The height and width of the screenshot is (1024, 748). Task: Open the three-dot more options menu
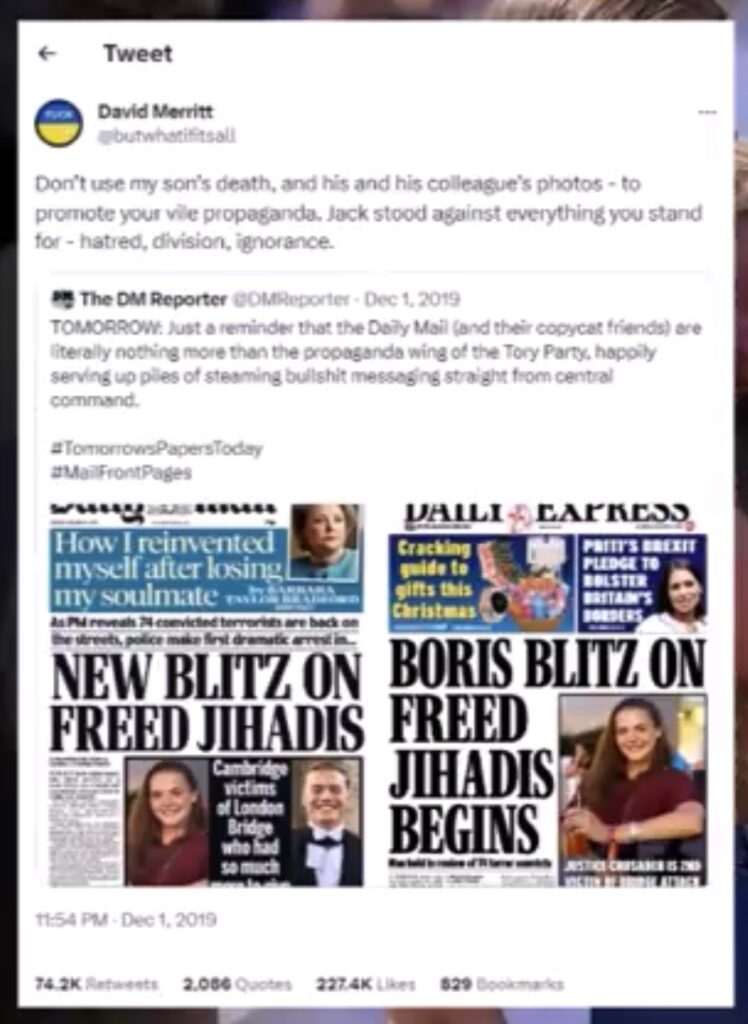[707, 112]
